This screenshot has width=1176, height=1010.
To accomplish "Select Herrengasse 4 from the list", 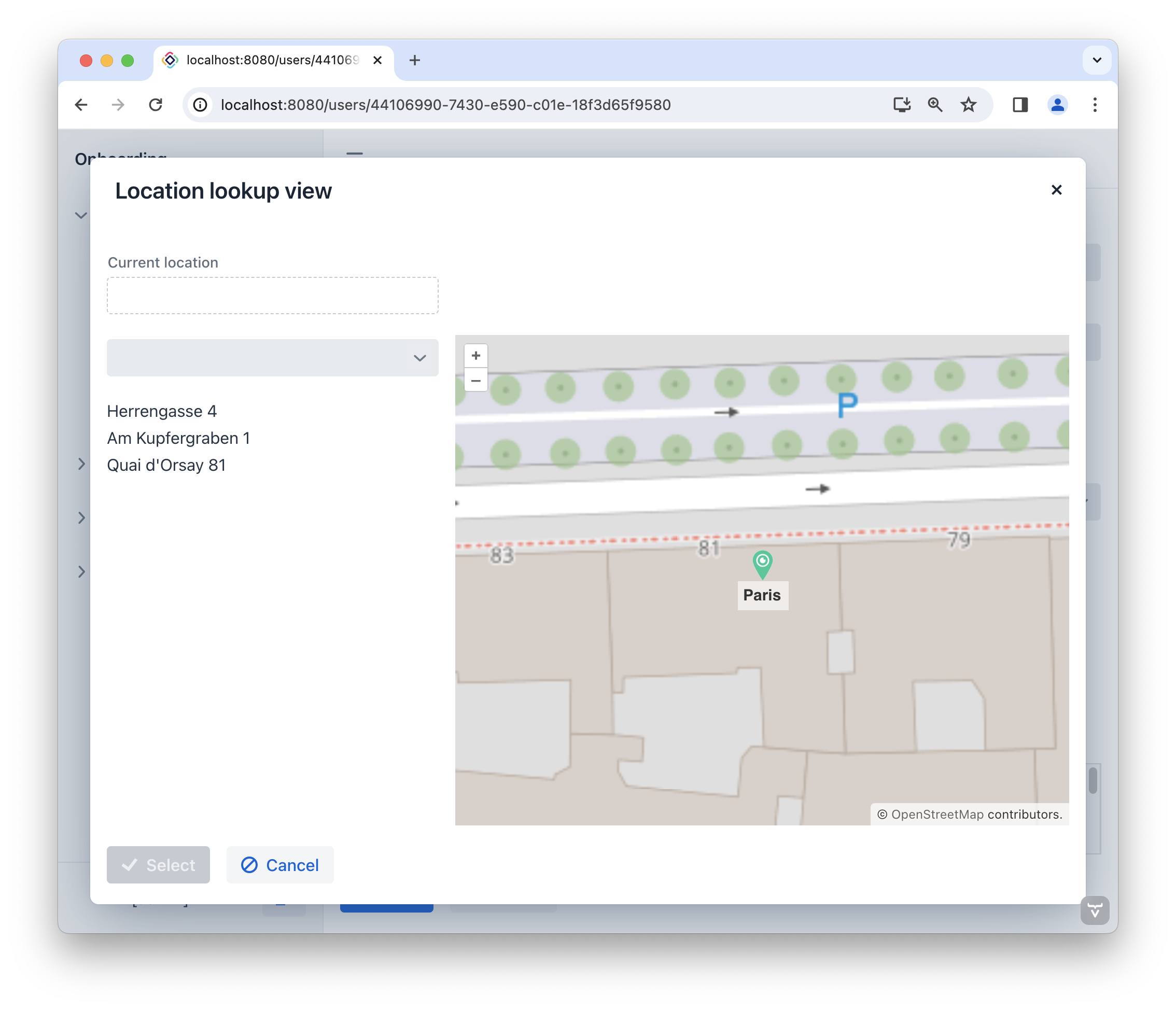I will click(162, 411).
